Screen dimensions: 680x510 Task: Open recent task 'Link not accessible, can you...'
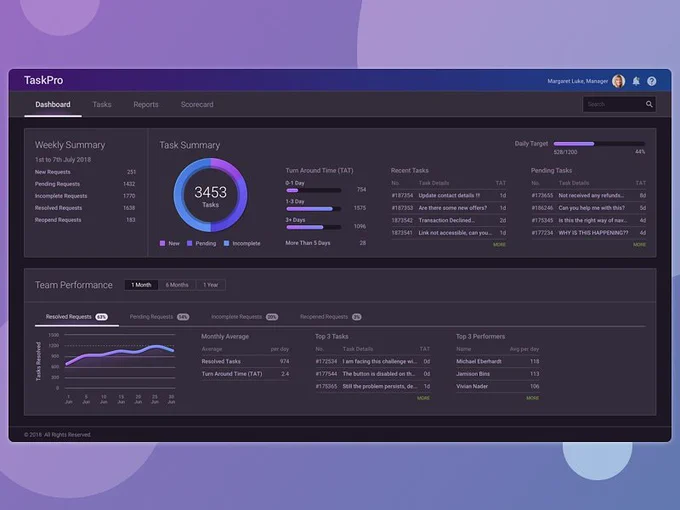449,233
